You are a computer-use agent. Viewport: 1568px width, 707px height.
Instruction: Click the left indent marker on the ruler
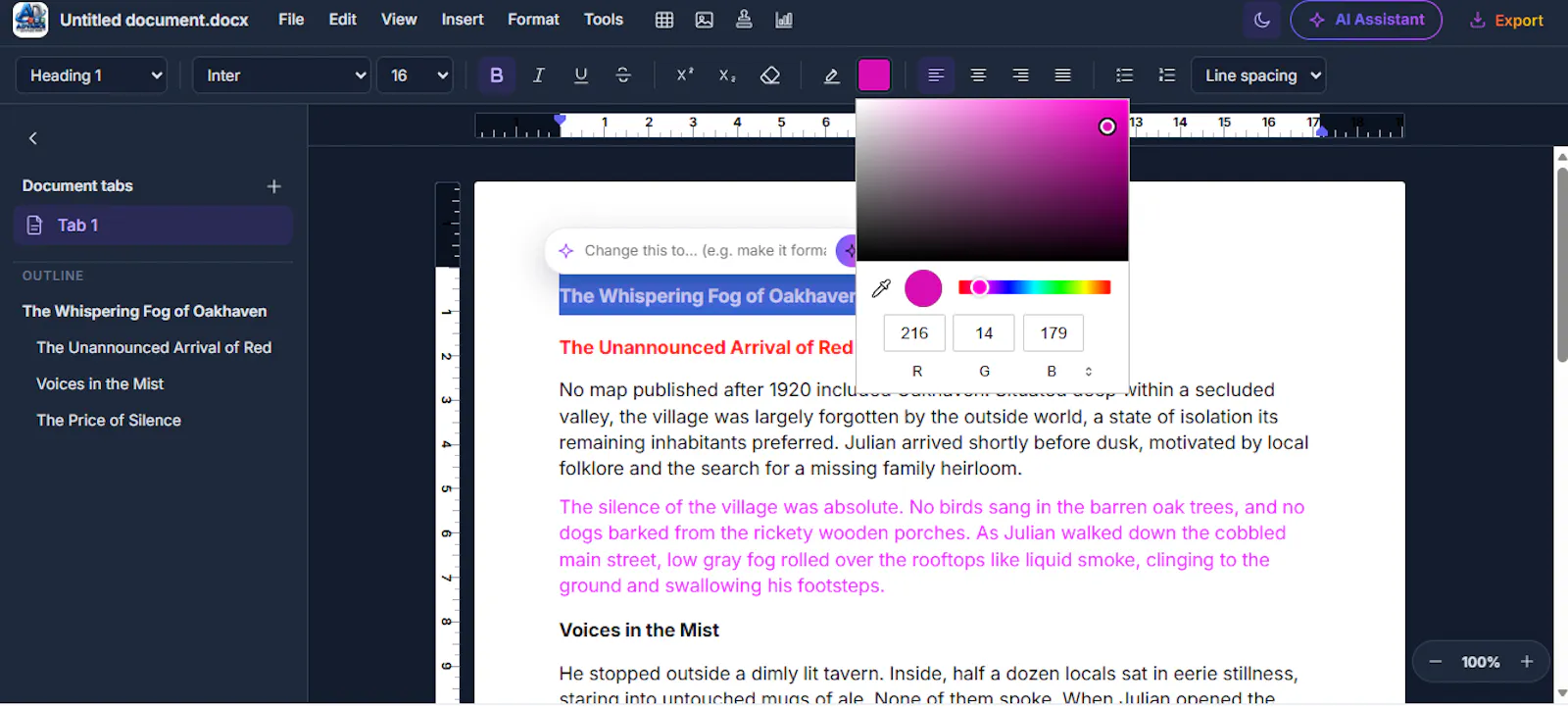(560, 121)
